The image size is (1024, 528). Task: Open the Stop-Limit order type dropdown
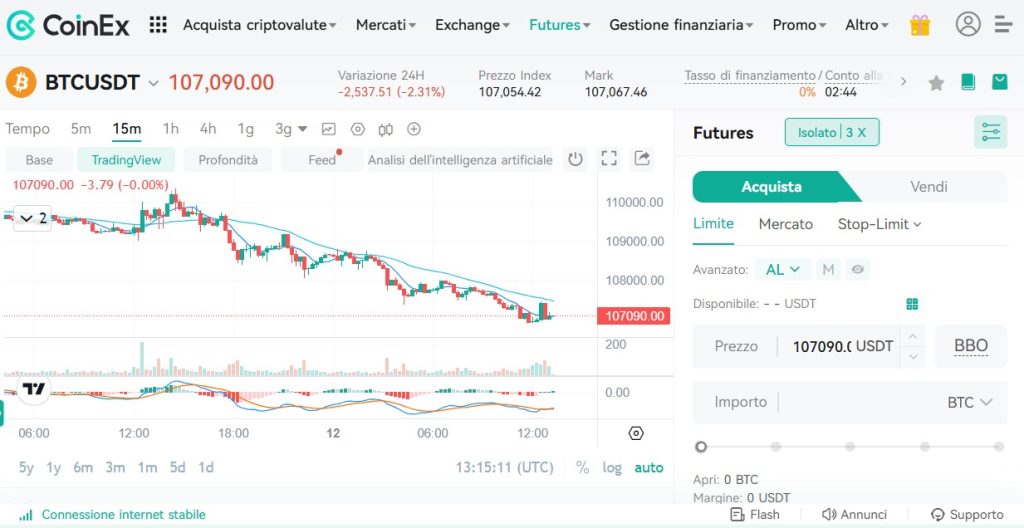(x=879, y=224)
